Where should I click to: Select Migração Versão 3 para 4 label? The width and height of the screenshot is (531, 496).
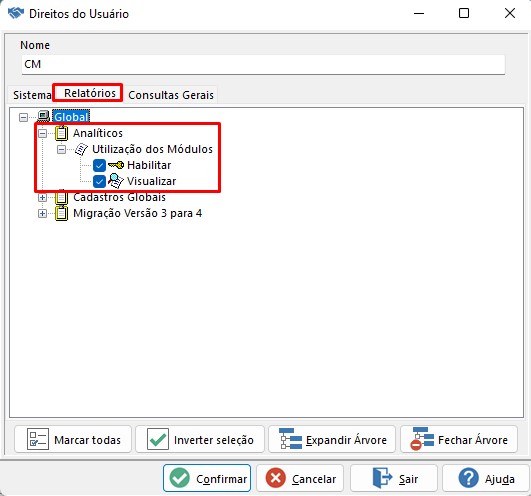(137, 213)
